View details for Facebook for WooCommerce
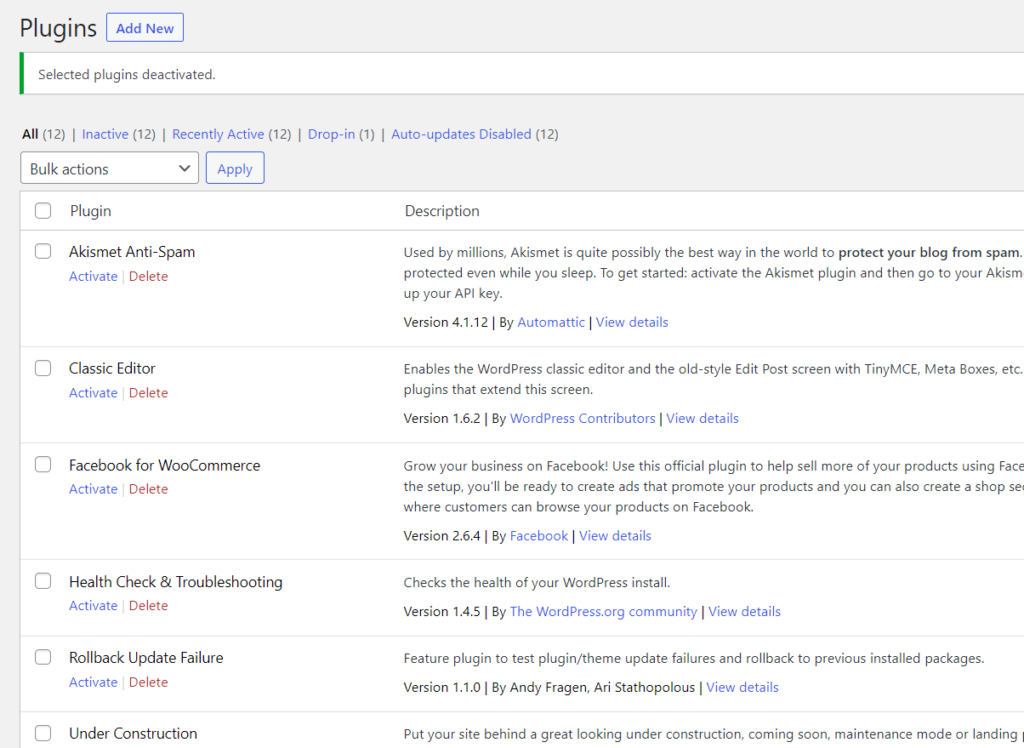 click(615, 536)
